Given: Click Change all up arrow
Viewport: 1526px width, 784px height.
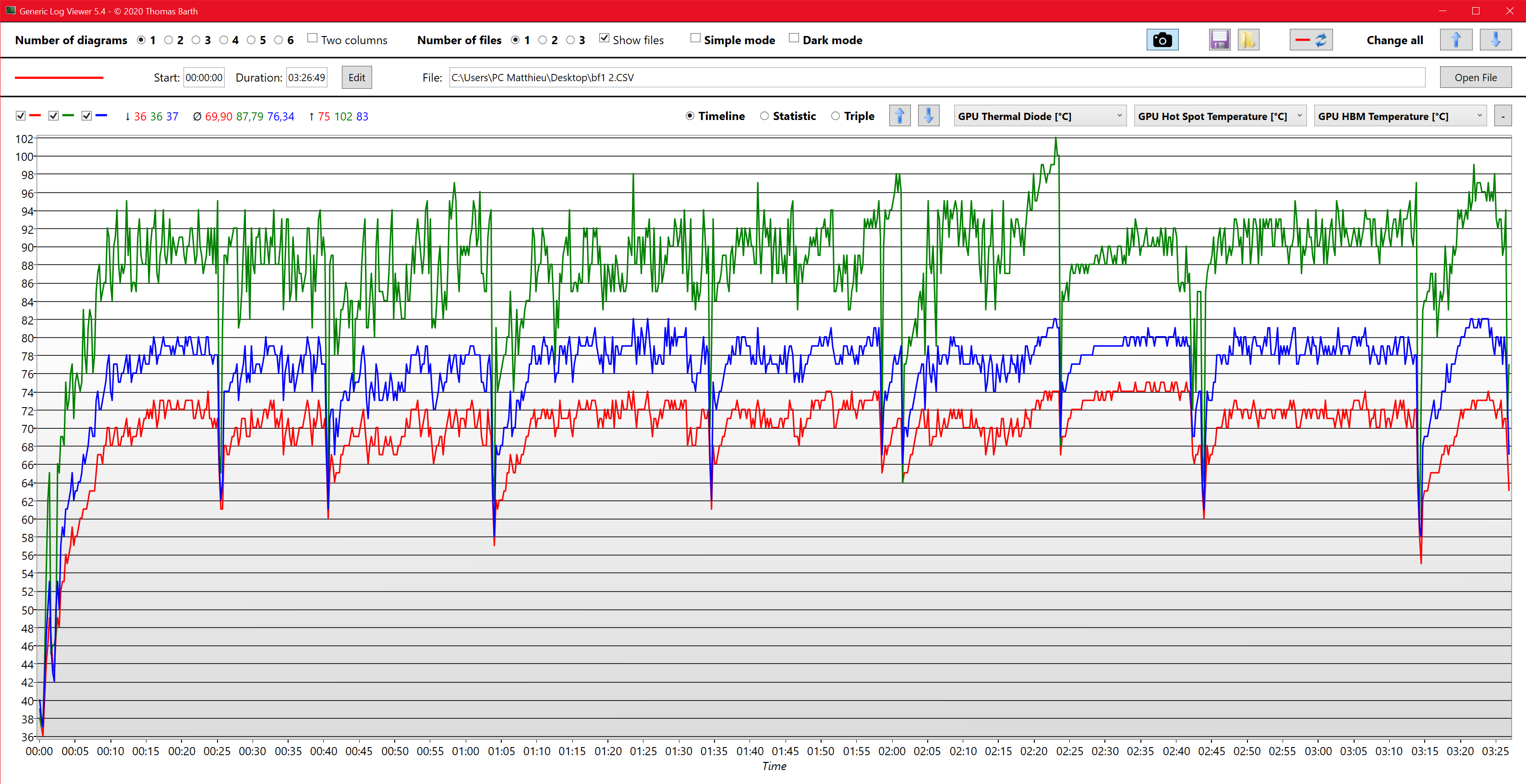Looking at the screenshot, I should pyautogui.click(x=1455, y=40).
